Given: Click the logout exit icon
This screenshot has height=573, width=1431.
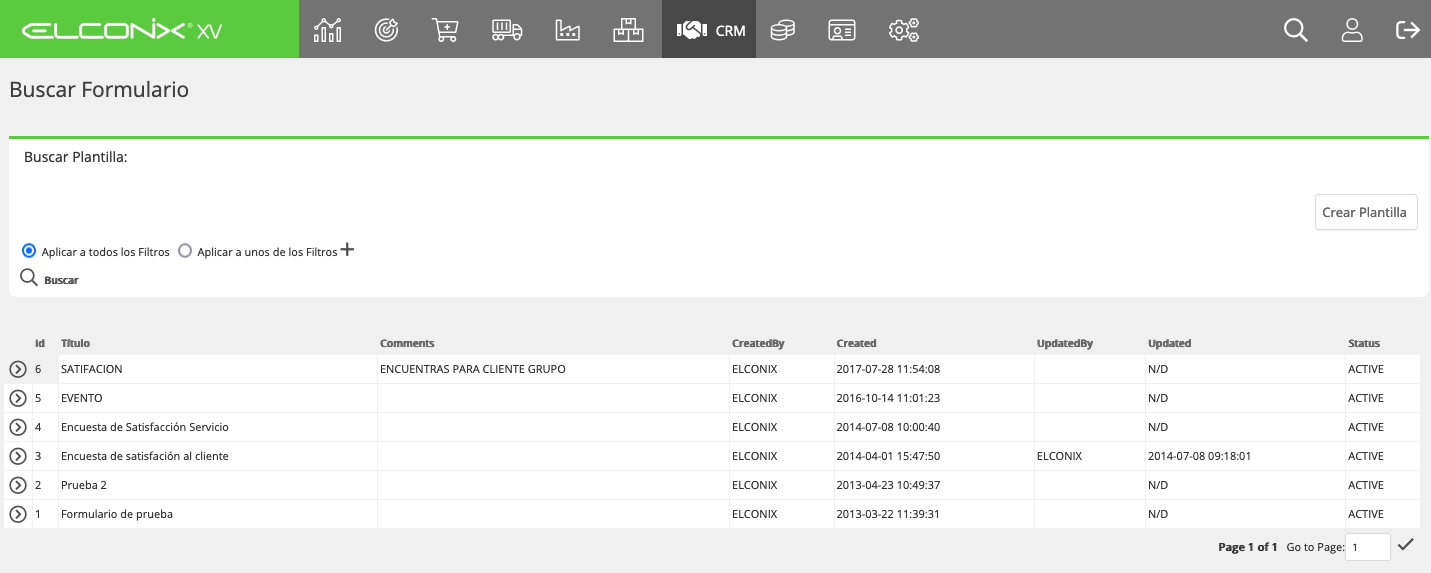Looking at the screenshot, I should coord(1408,30).
